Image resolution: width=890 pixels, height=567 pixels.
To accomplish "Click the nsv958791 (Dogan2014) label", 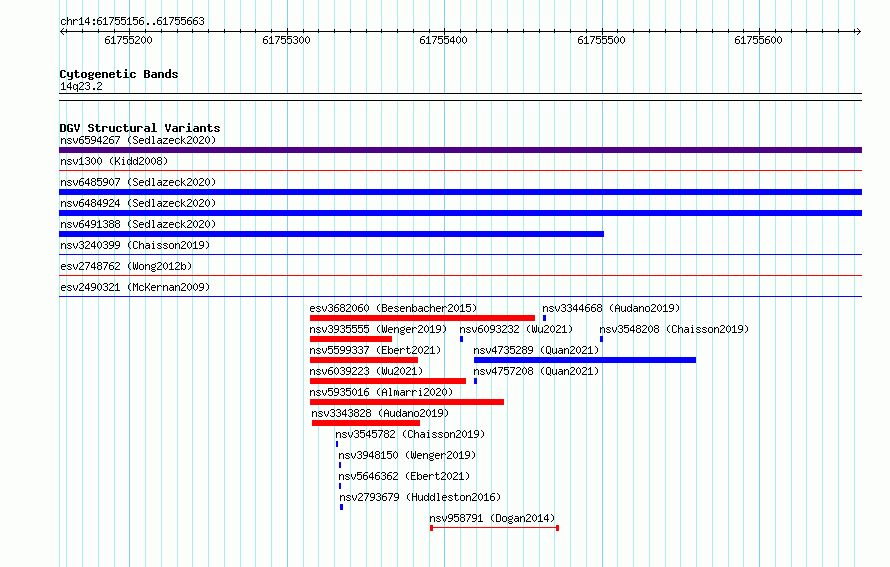I will coord(492,518).
